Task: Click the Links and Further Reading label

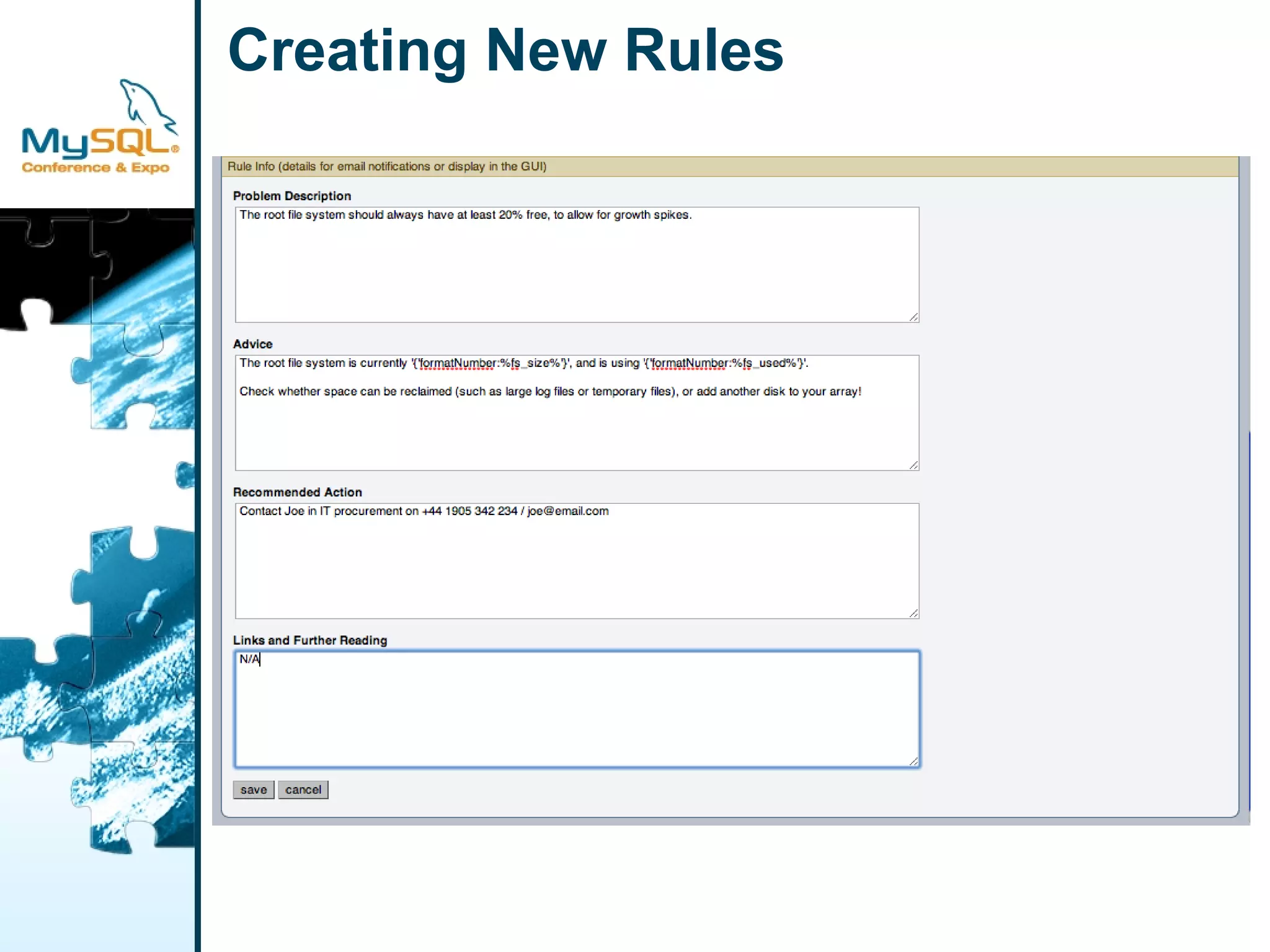Action: pos(309,640)
